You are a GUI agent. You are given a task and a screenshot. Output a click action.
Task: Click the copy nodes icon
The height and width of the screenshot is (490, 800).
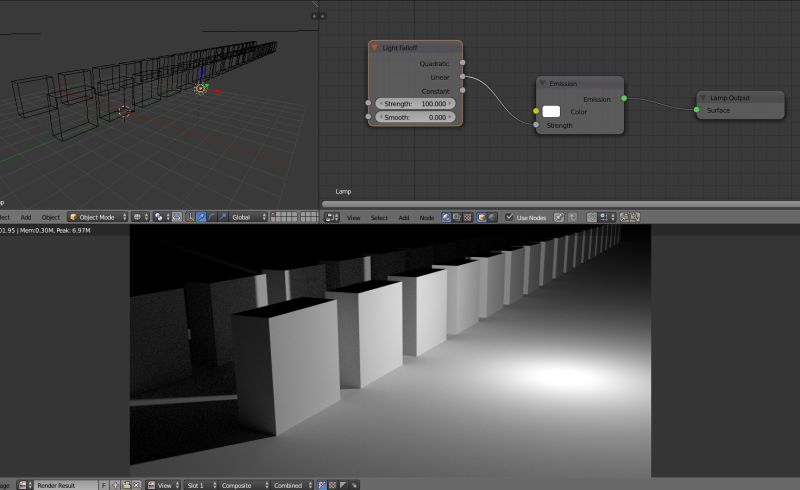tap(624, 217)
